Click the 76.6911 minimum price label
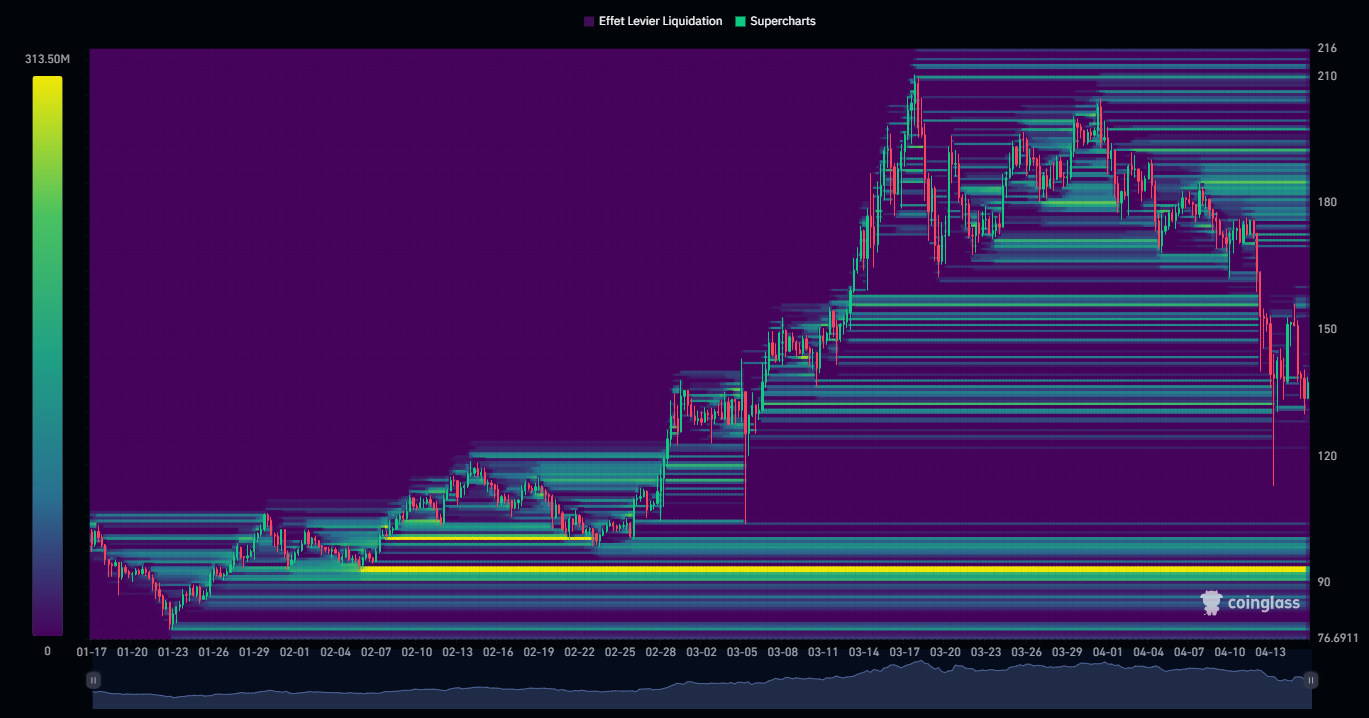Viewport: 1369px width, 718px height. coord(1338,637)
